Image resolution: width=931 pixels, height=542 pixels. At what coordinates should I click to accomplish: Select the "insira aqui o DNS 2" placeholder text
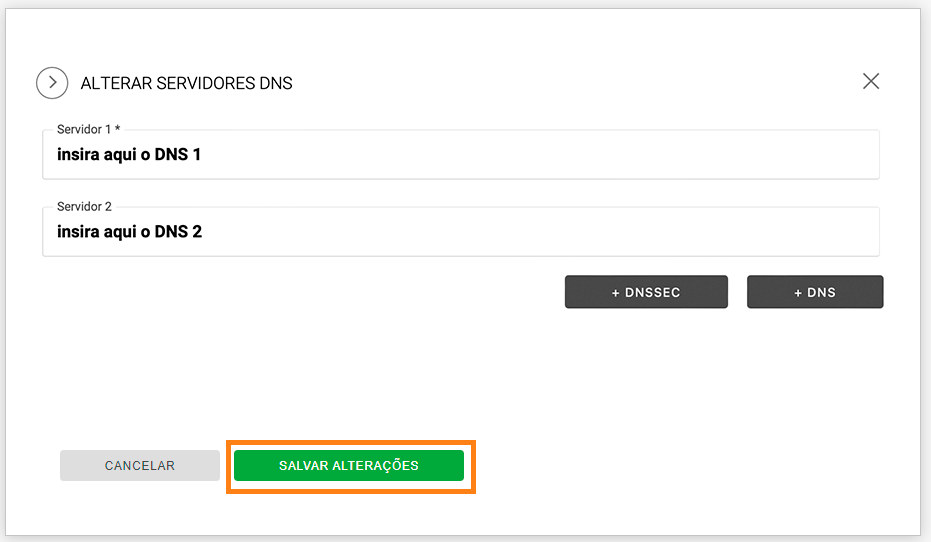tap(129, 232)
